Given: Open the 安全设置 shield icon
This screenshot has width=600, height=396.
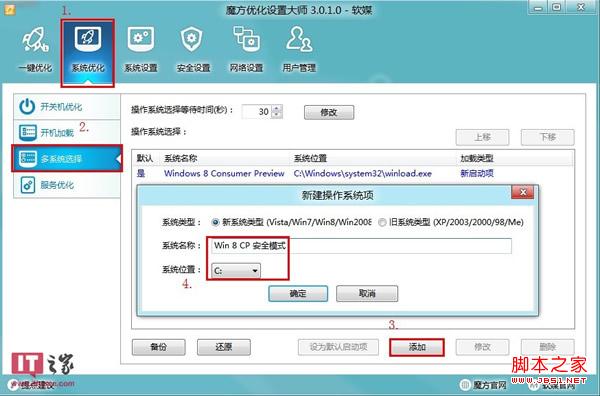Looking at the screenshot, I should coord(193,49).
